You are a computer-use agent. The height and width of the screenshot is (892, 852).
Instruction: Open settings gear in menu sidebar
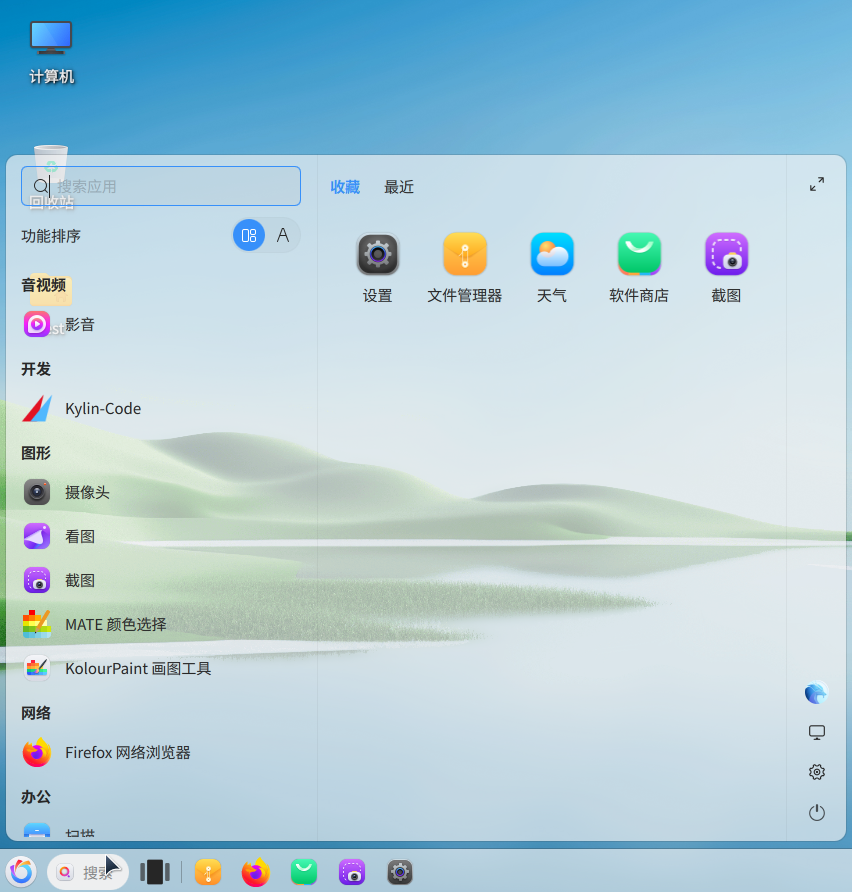(x=817, y=772)
